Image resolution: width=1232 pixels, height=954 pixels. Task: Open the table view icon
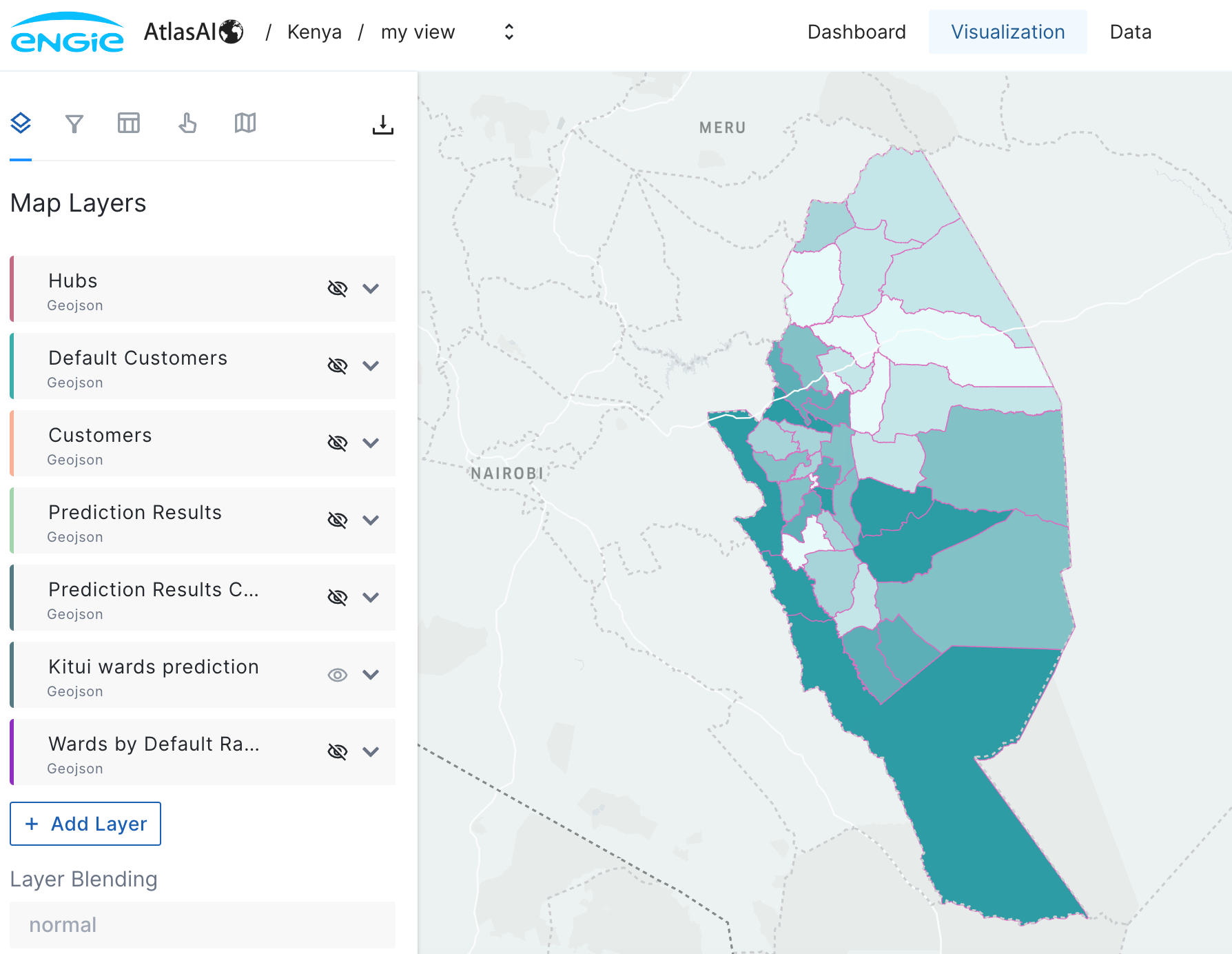129,123
